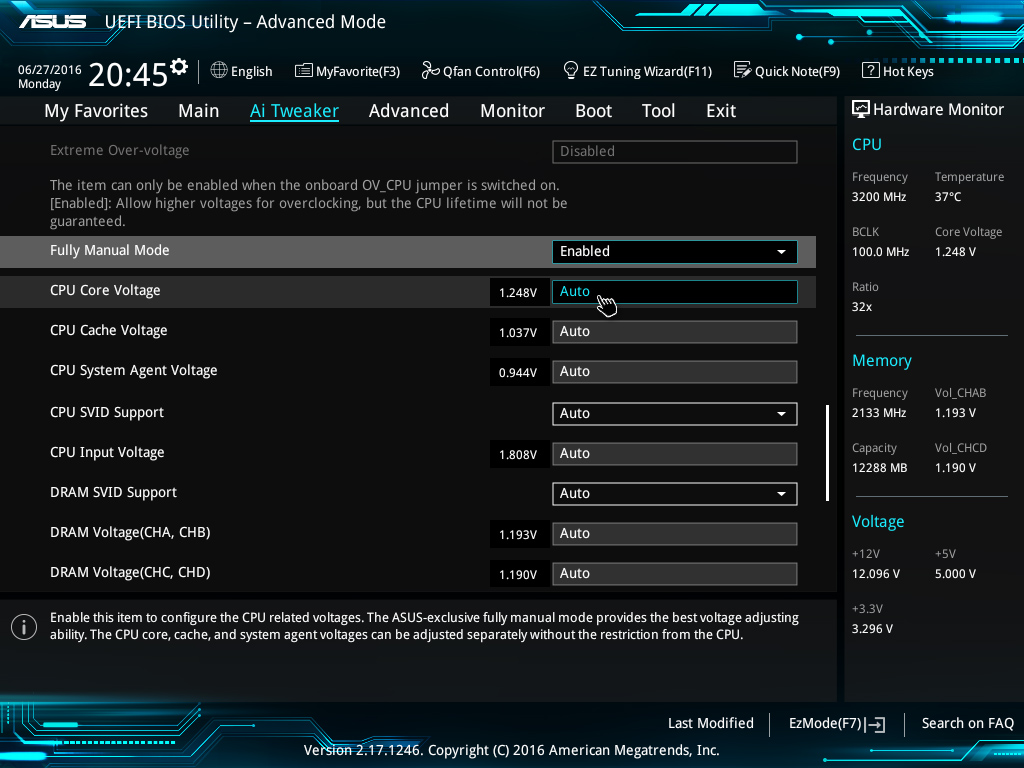Open the Monitor tab
The height and width of the screenshot is (768, 1024).
513,111
